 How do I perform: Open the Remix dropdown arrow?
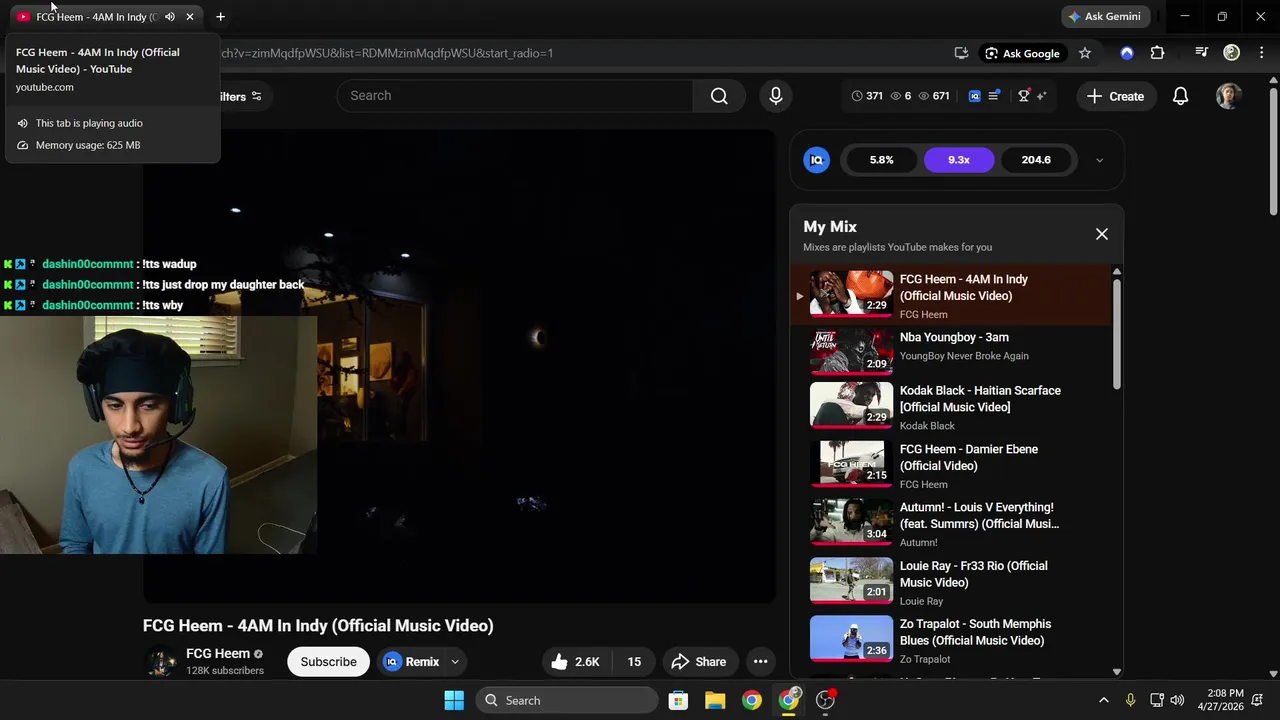pos(455,661)
